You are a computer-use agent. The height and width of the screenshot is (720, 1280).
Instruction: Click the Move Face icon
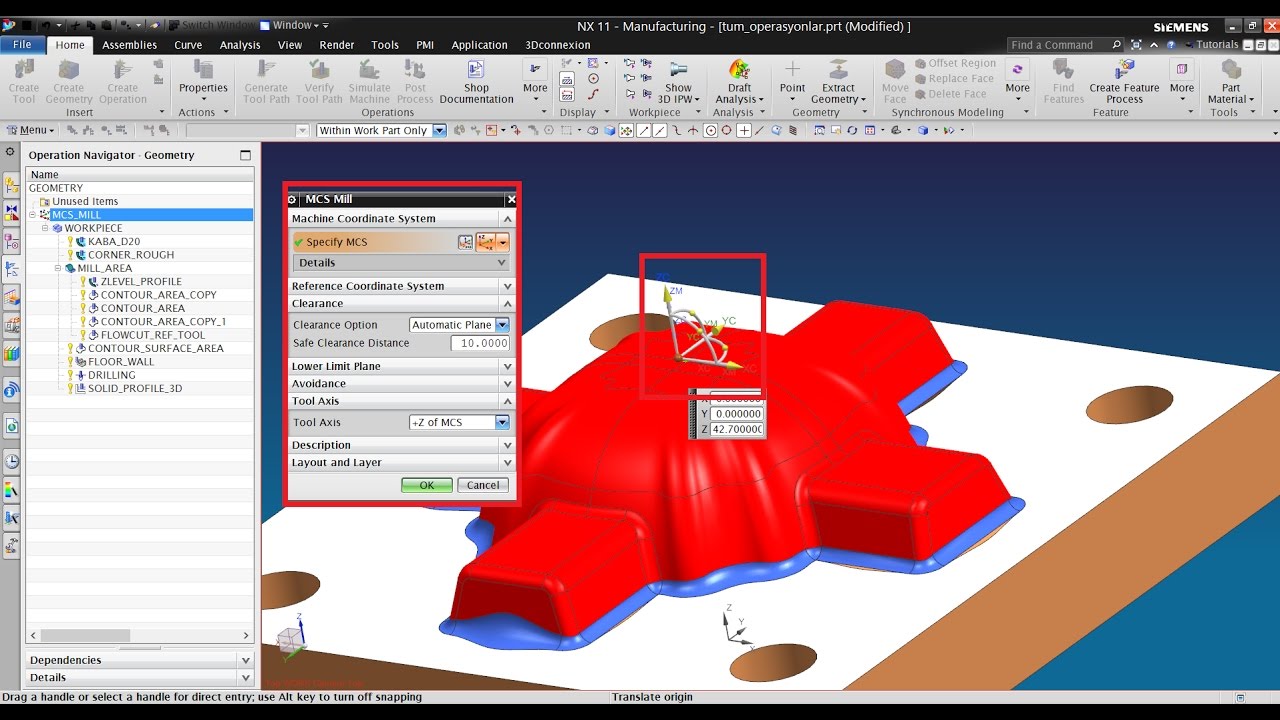895,70
